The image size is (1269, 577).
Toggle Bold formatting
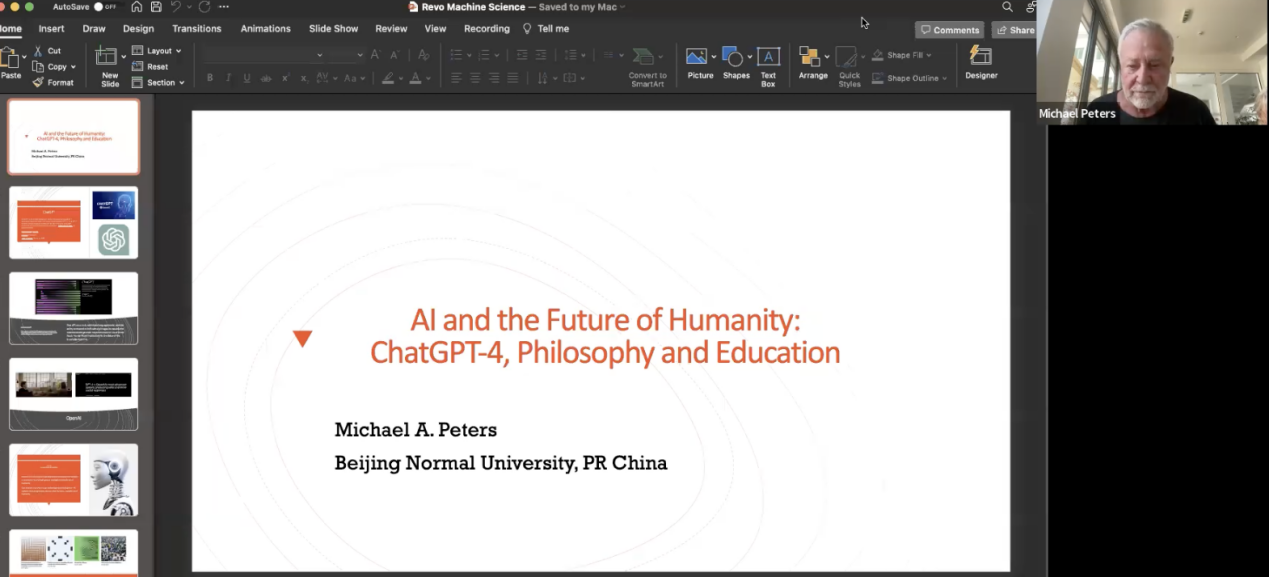[x=209, y=78]
